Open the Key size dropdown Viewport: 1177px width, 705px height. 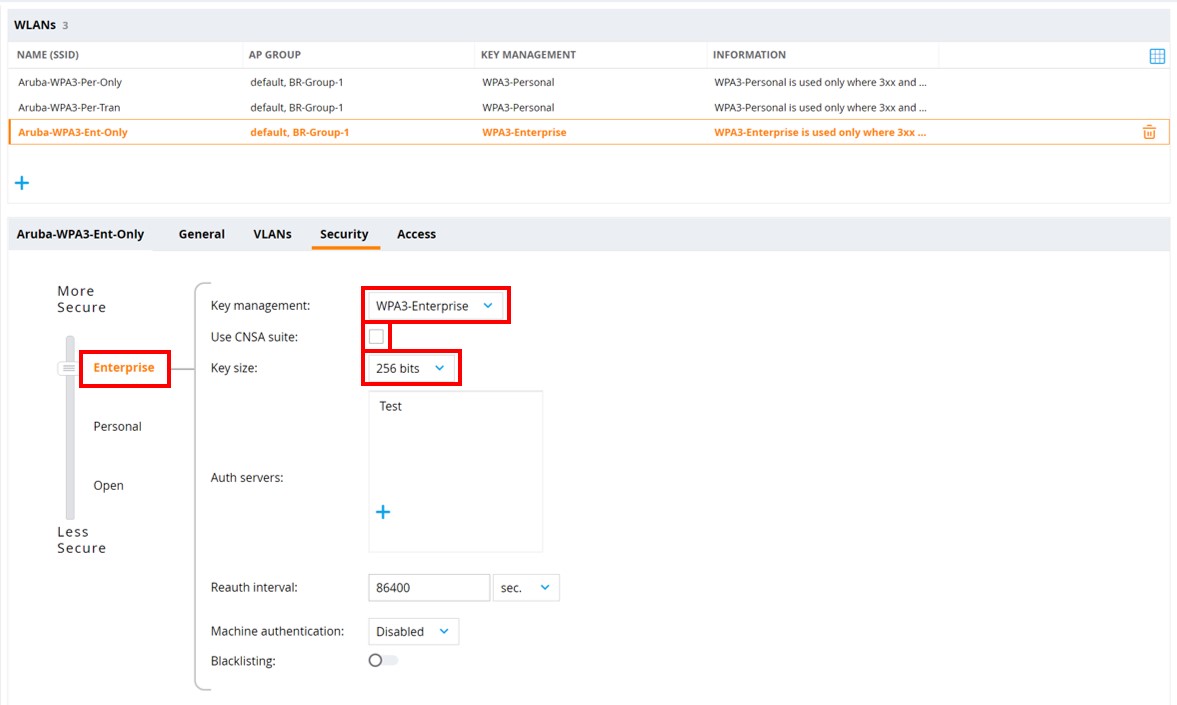(x=411, y=368)
